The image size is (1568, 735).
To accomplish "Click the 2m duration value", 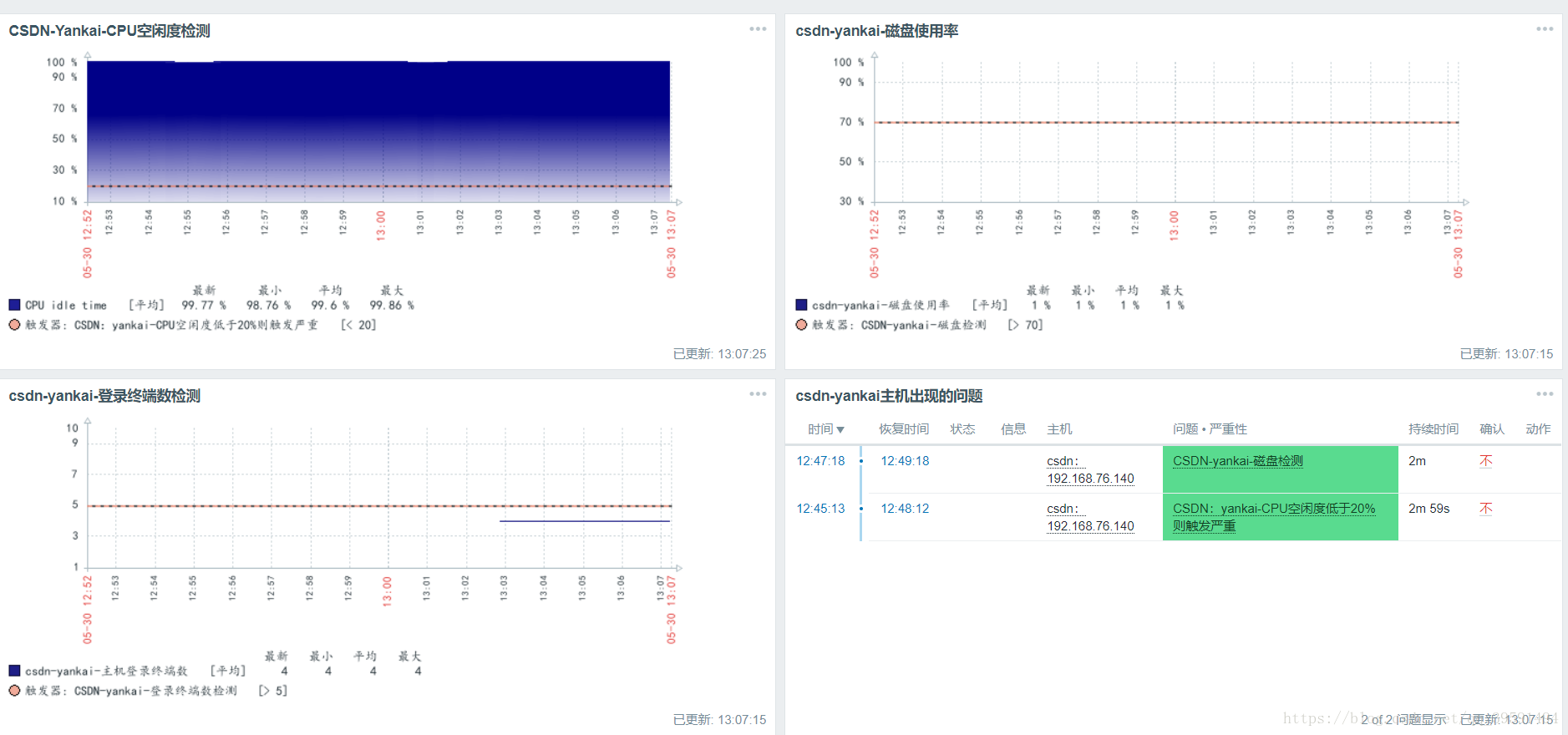I will [1417, 461].
